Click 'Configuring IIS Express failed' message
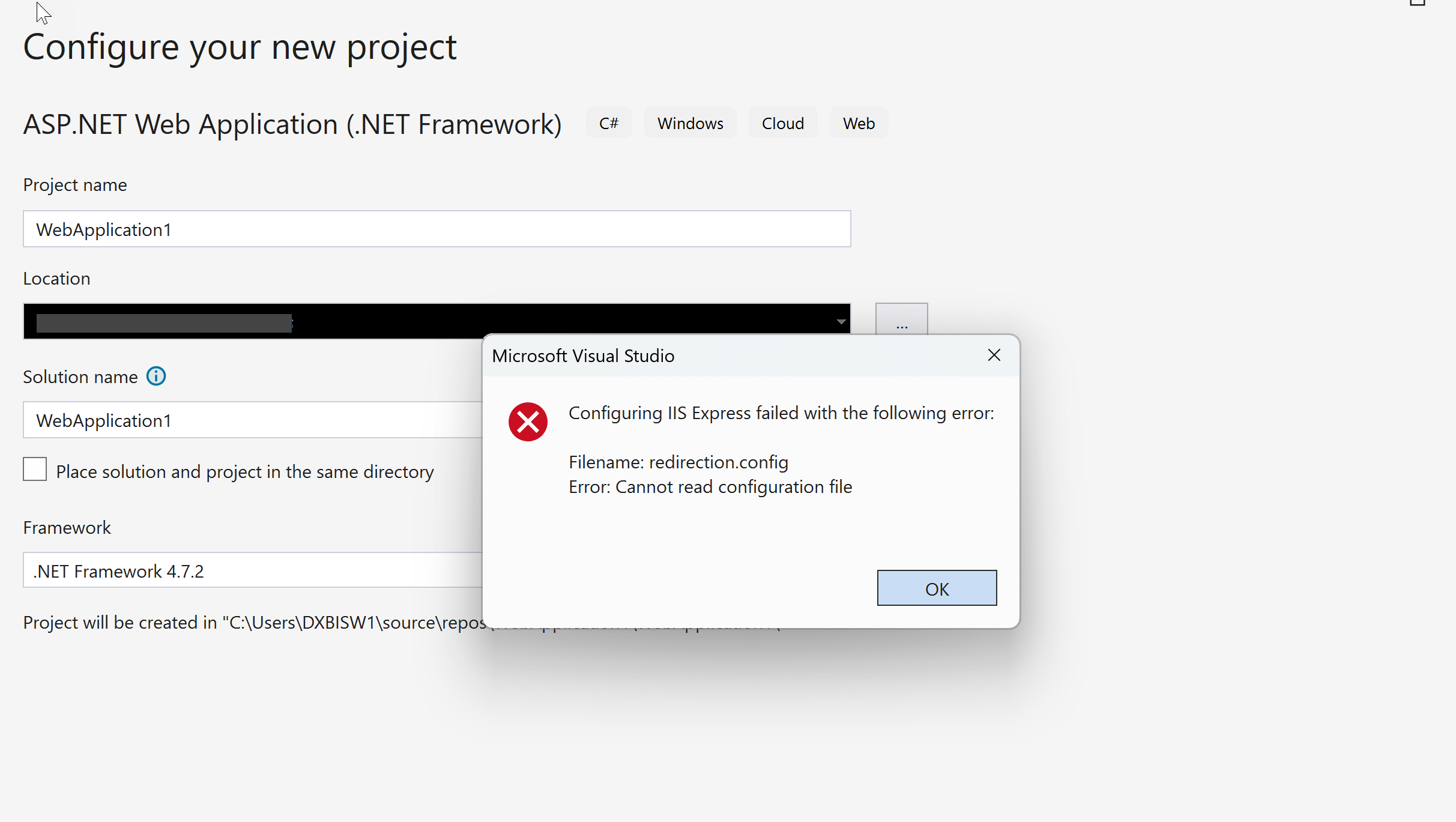Viewport: 1456px width, 822px height. [x=781, y=413]
